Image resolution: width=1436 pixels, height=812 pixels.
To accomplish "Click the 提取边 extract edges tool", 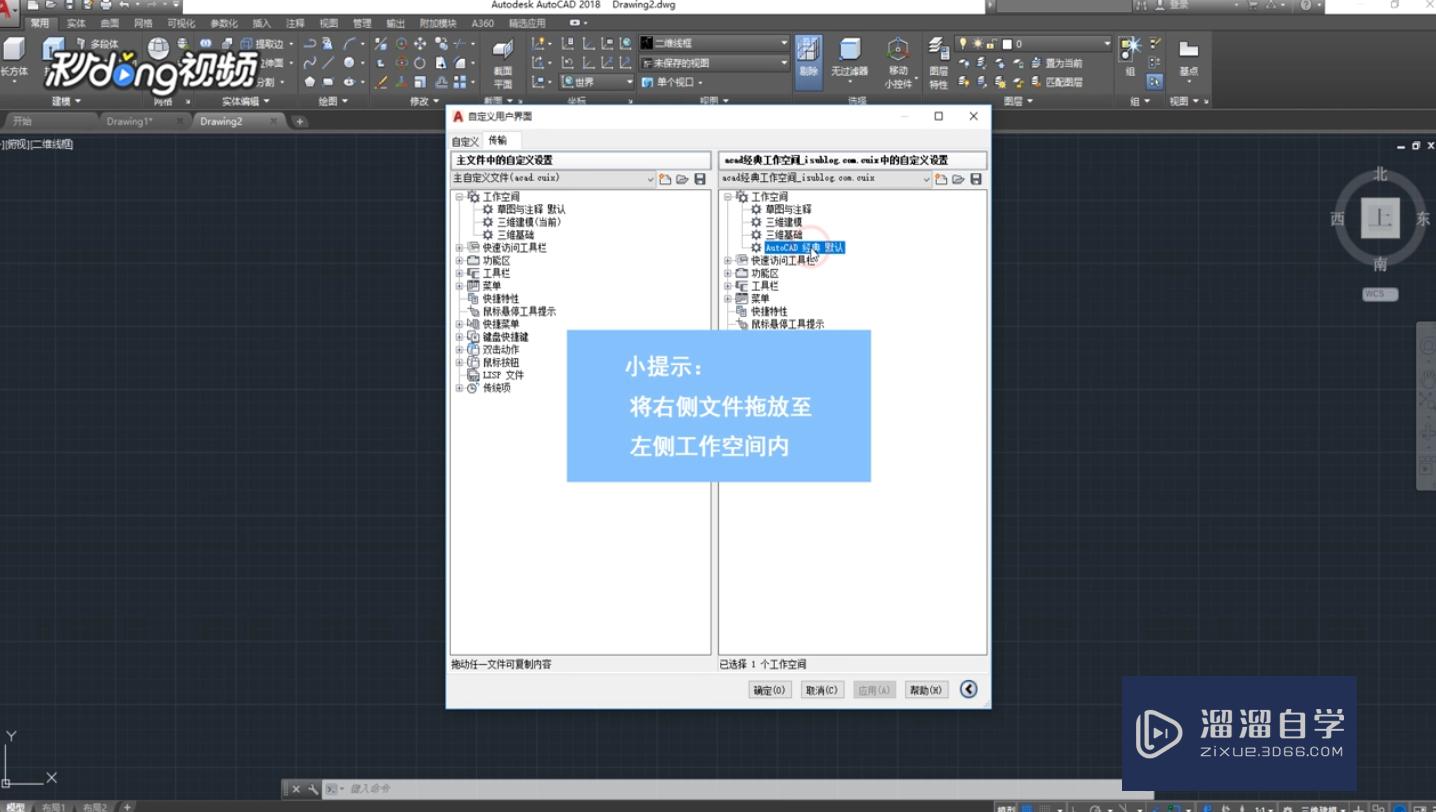I will coord(263,44).
